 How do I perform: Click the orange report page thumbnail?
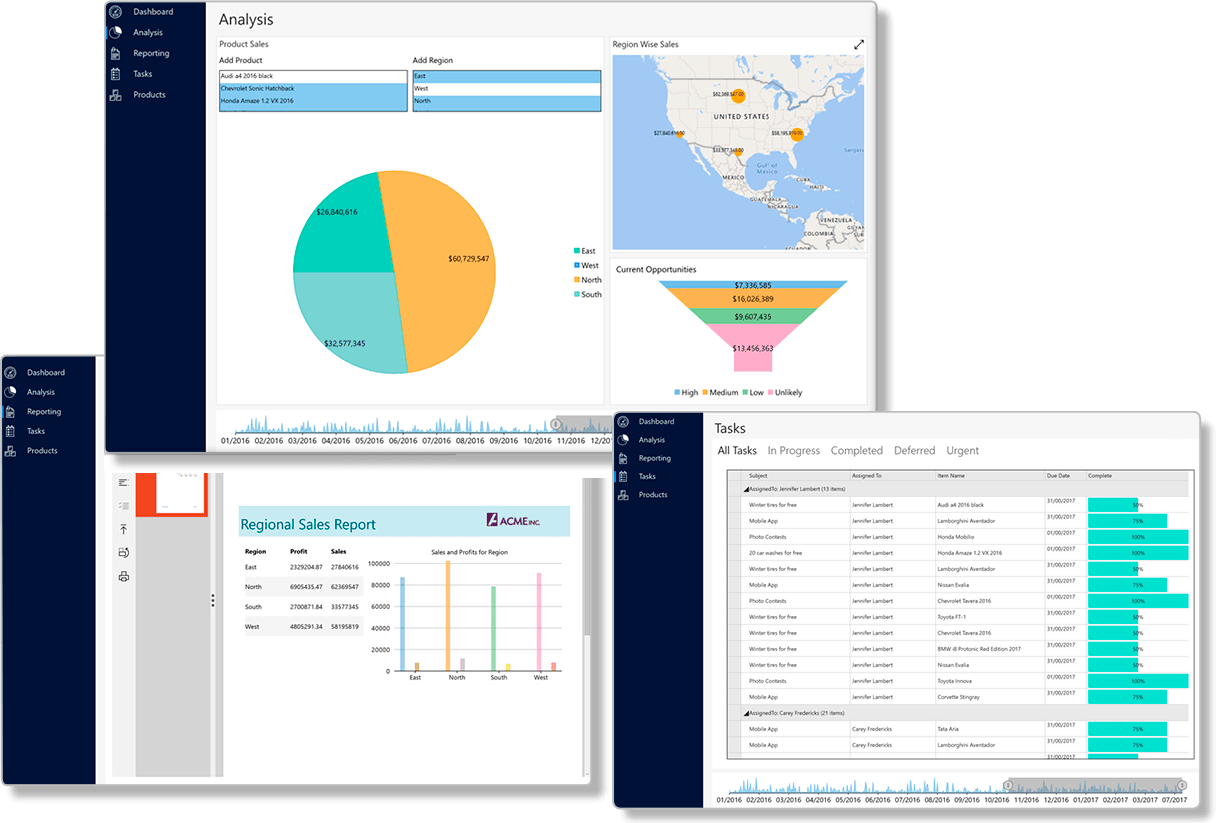click(171, 495)
